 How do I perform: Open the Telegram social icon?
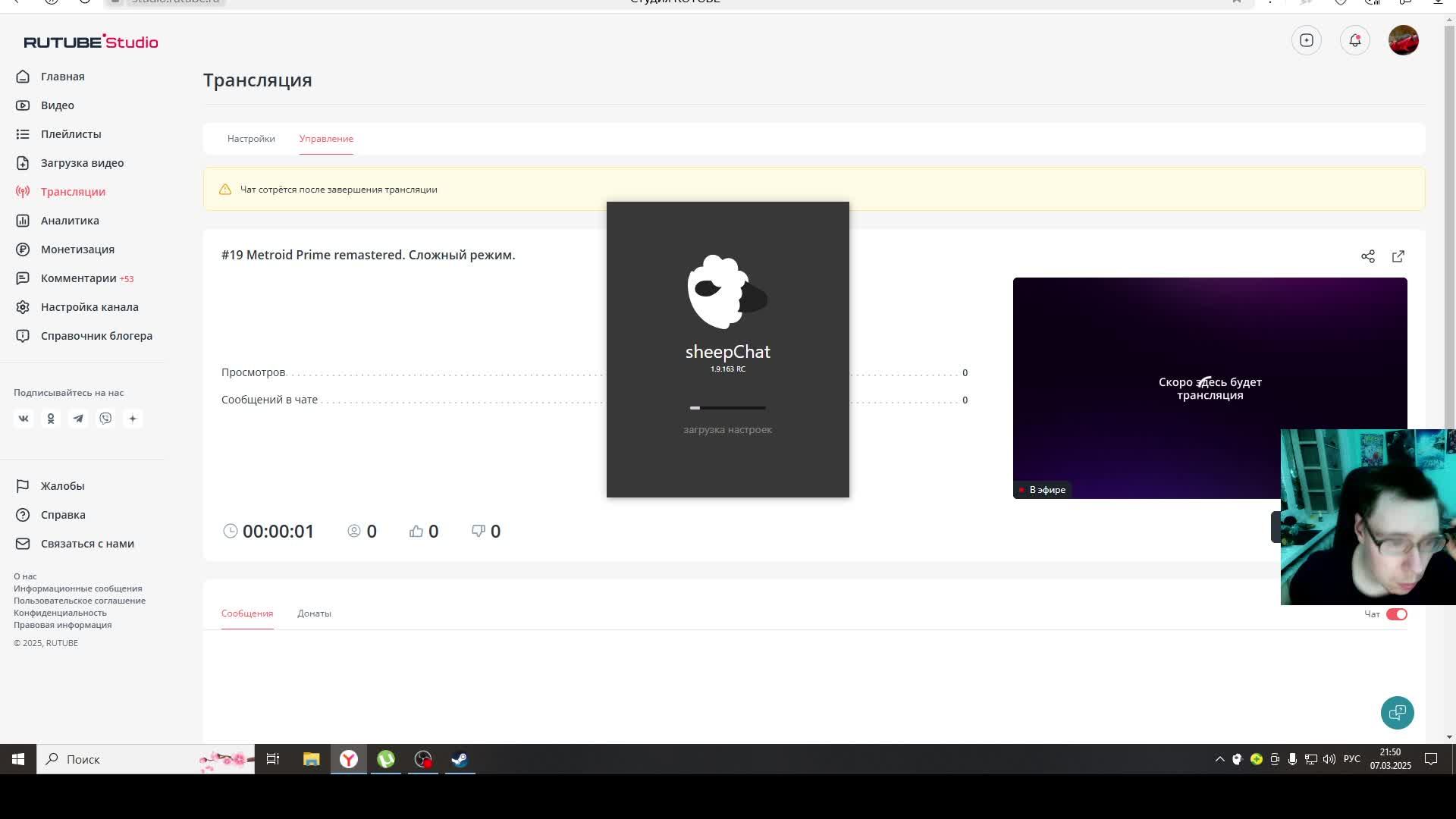[x=78, y=419]
